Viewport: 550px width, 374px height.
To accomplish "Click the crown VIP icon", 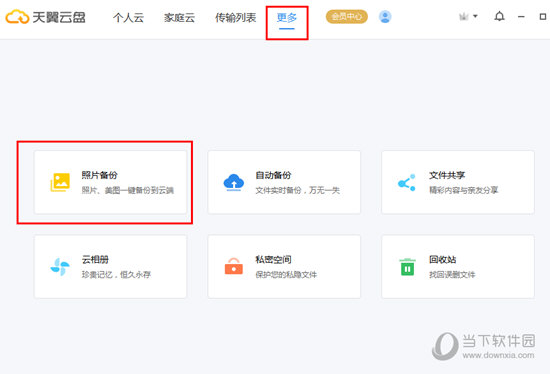I will pos(464,16).
